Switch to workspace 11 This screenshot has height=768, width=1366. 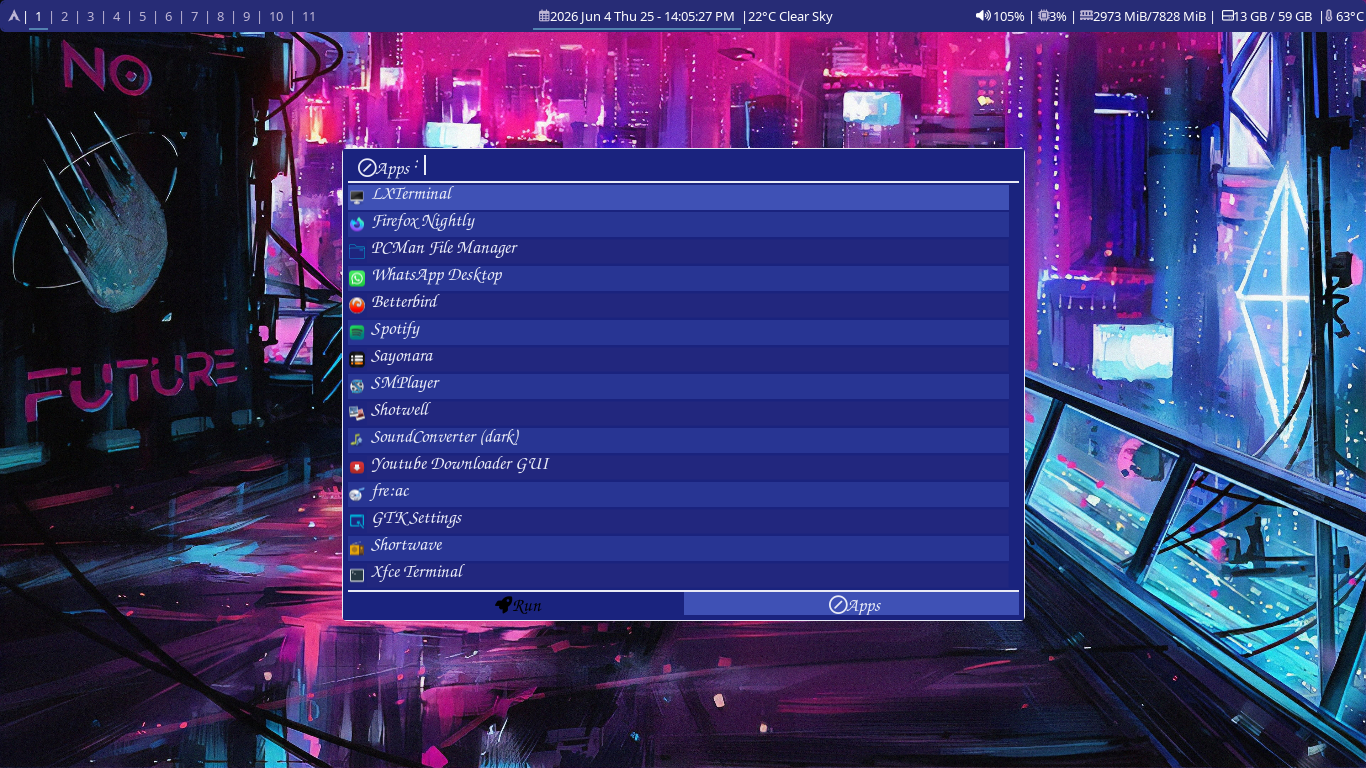[309, 16]
